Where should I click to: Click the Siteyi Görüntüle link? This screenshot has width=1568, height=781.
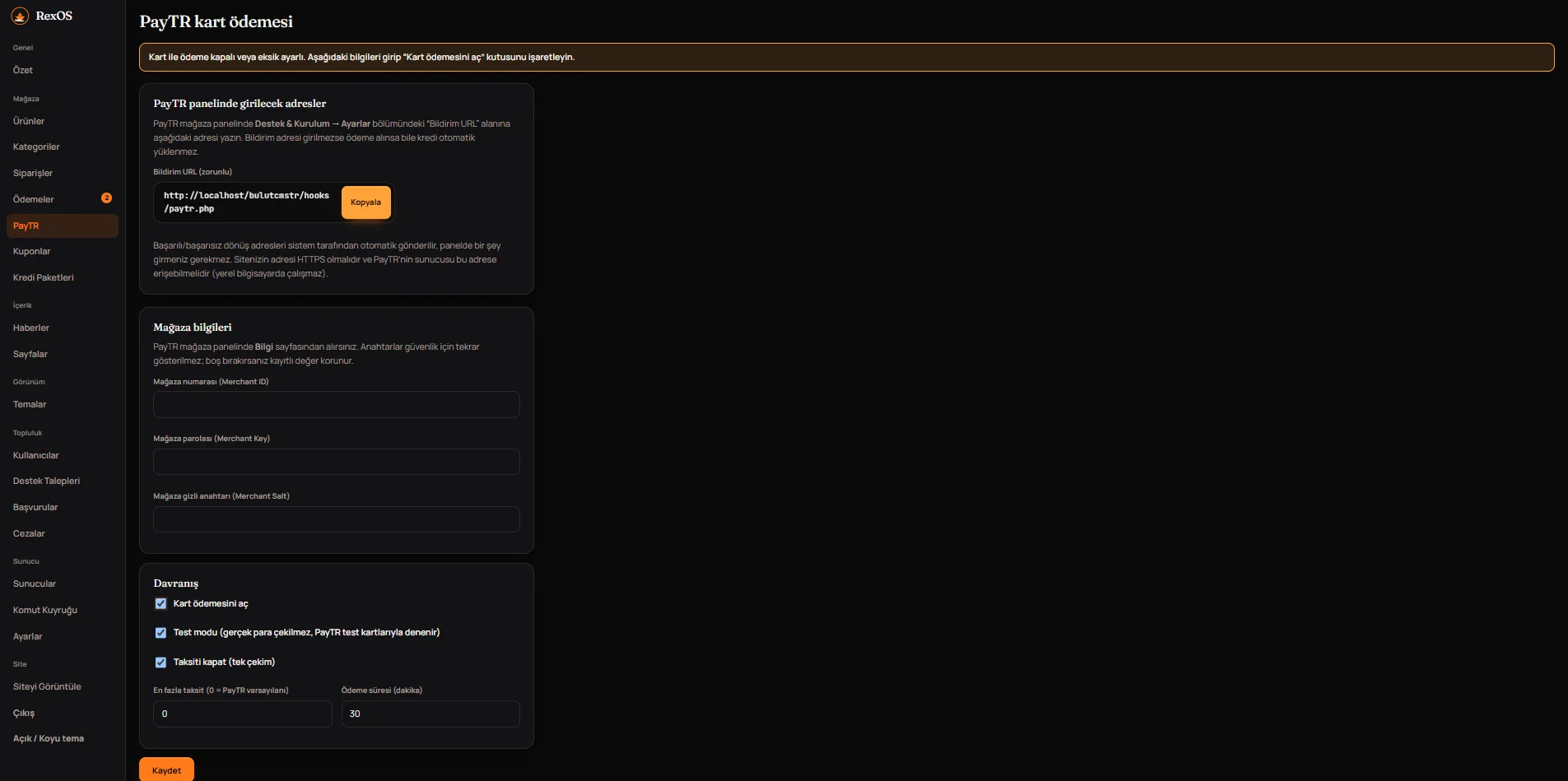point(63,686)
